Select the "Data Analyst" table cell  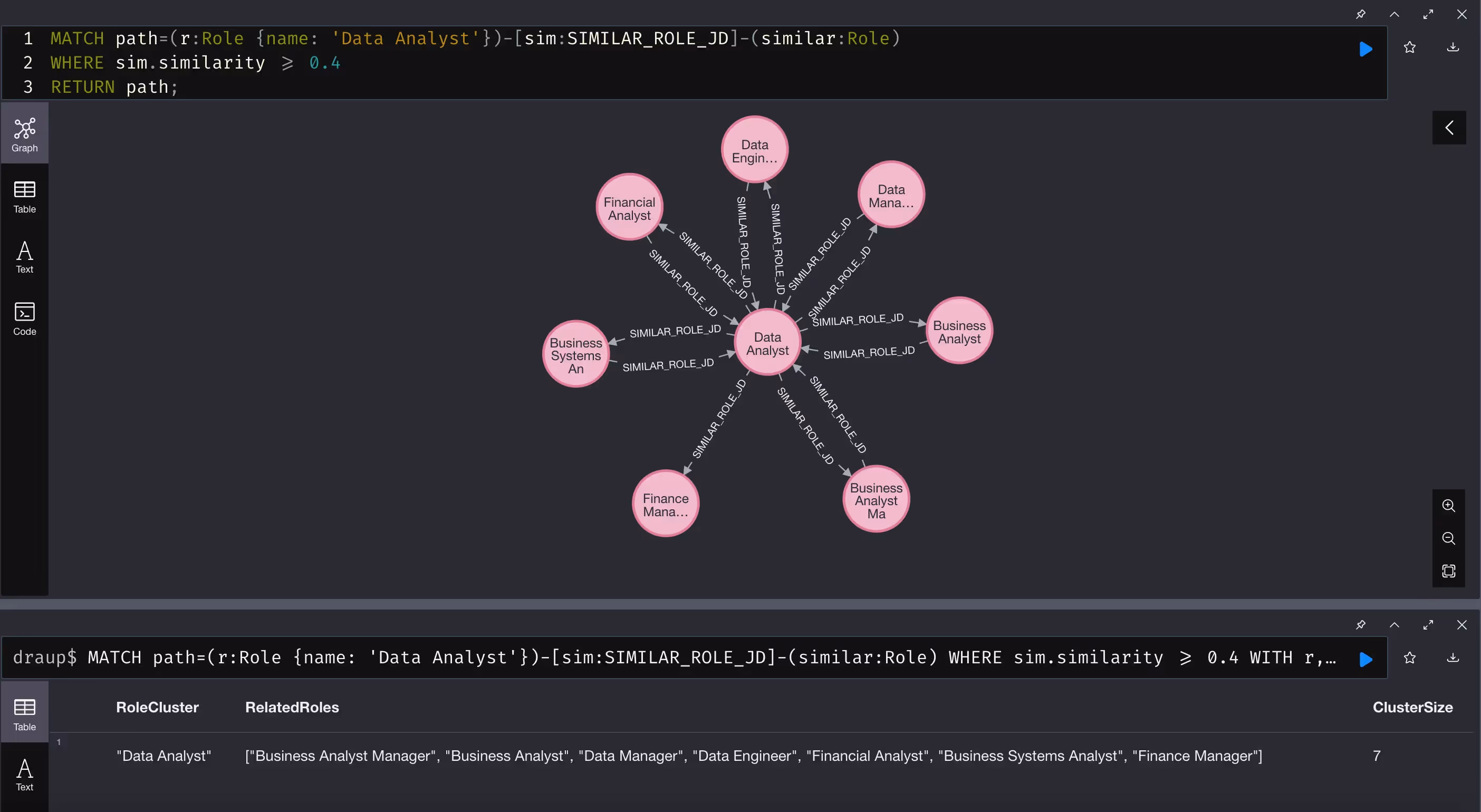(164, 756)
